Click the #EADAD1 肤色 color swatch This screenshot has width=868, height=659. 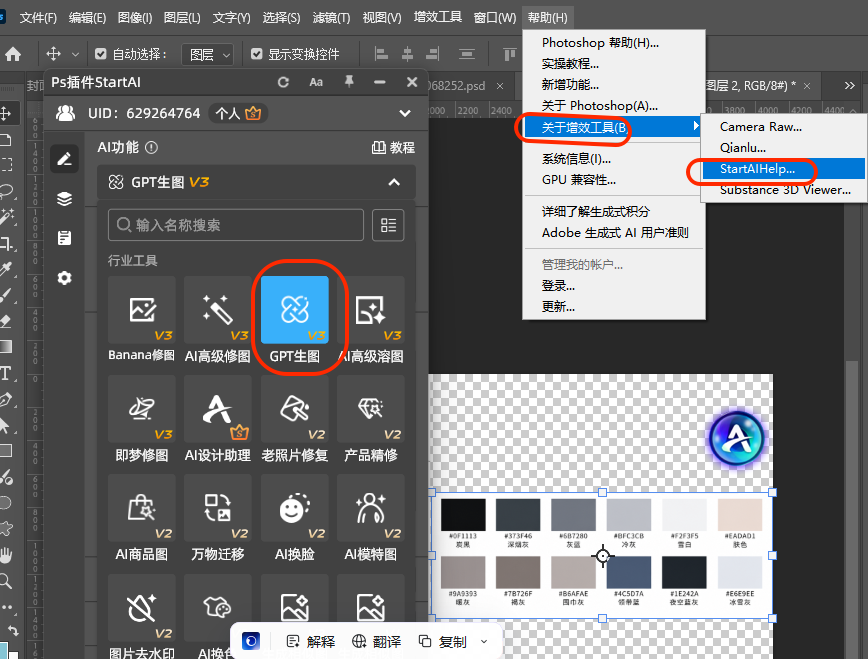pyautogui.click(x=740, y=515)
